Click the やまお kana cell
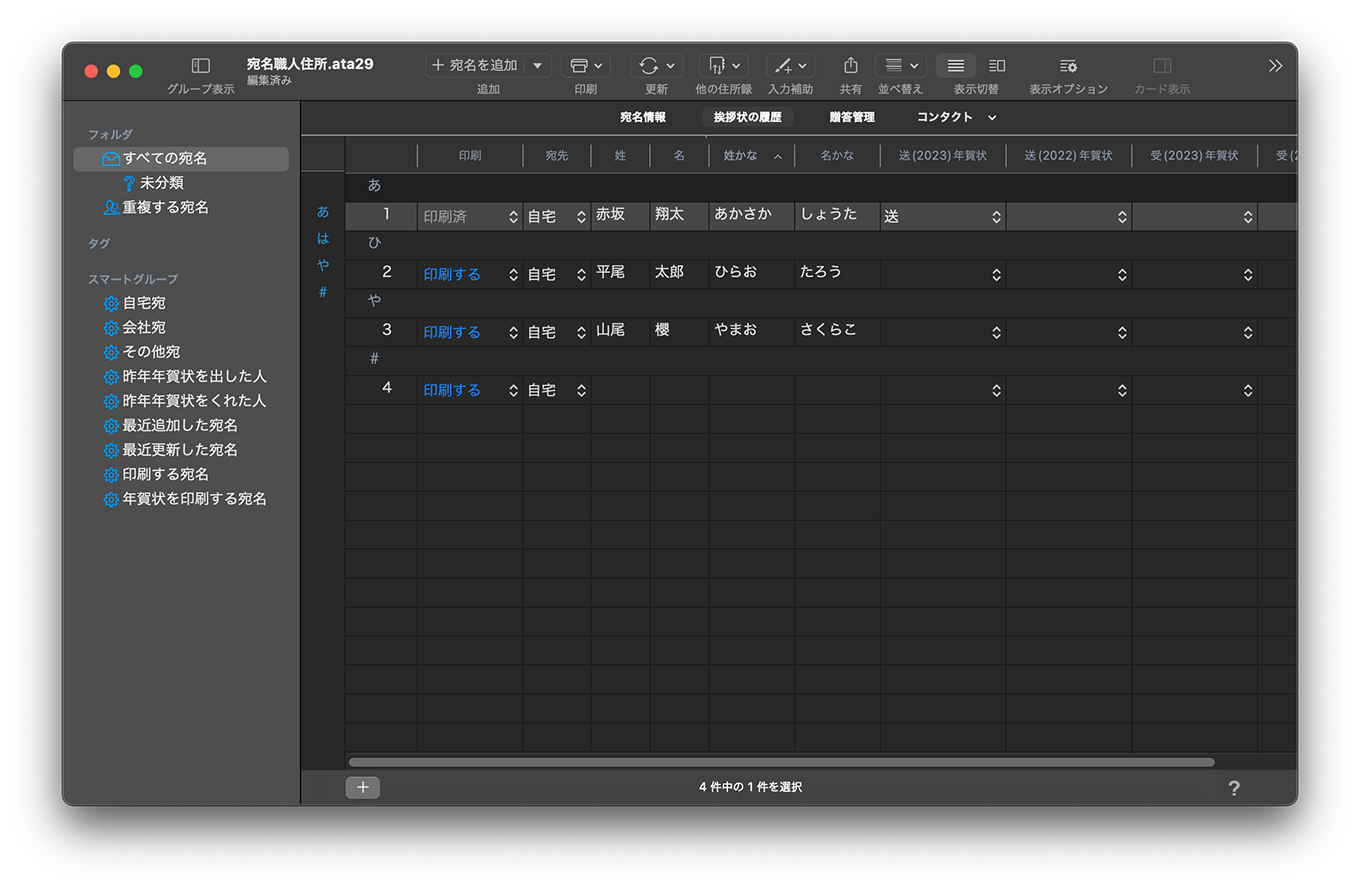The width and height of the screenshot is (1360, 888). coord(752,331)
